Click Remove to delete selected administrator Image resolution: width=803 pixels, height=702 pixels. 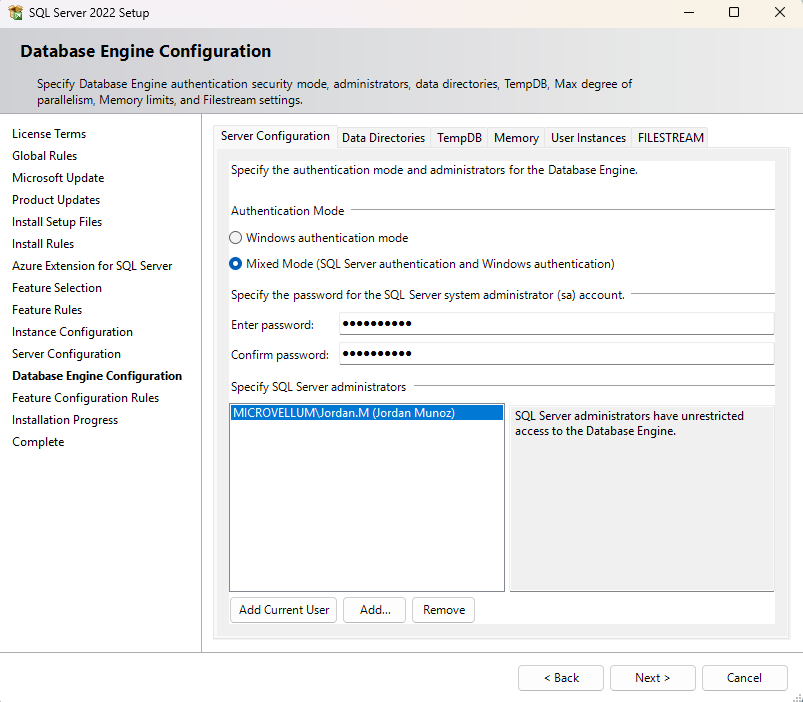click(443, 610)
